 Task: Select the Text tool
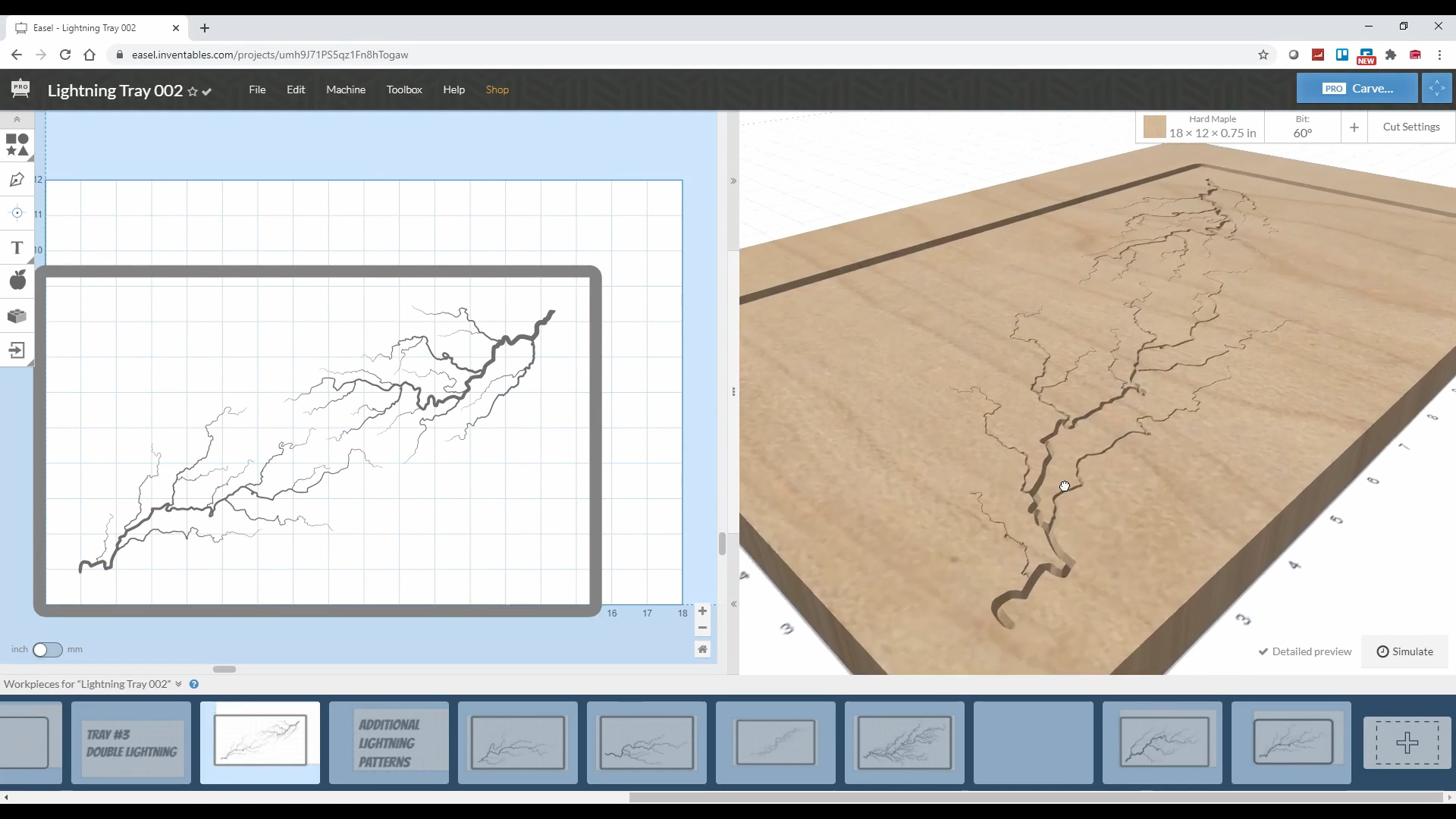tap(17, 248)
